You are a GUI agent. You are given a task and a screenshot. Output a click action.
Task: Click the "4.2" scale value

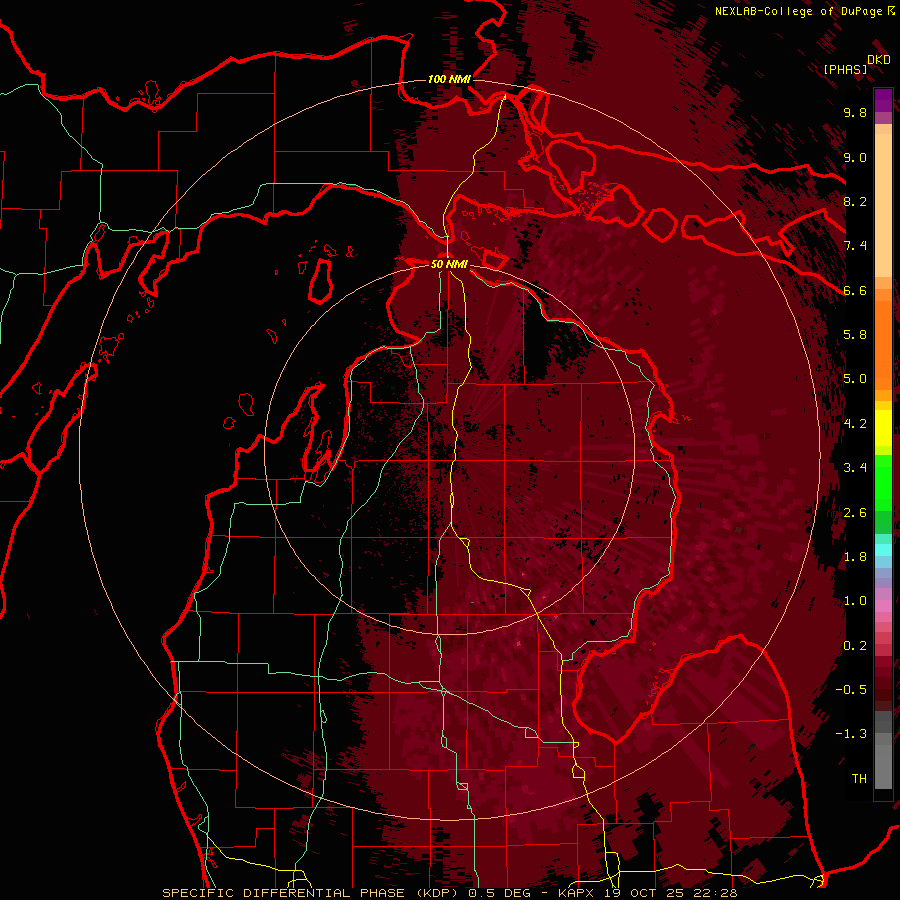[x=855, y=424]
